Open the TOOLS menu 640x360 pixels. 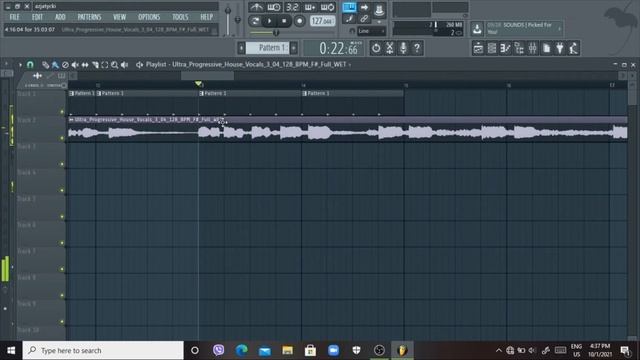point(180,17)
